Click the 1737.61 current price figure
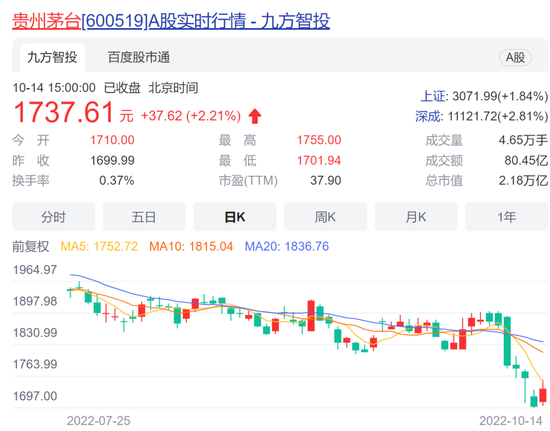 tap(63, 112)
